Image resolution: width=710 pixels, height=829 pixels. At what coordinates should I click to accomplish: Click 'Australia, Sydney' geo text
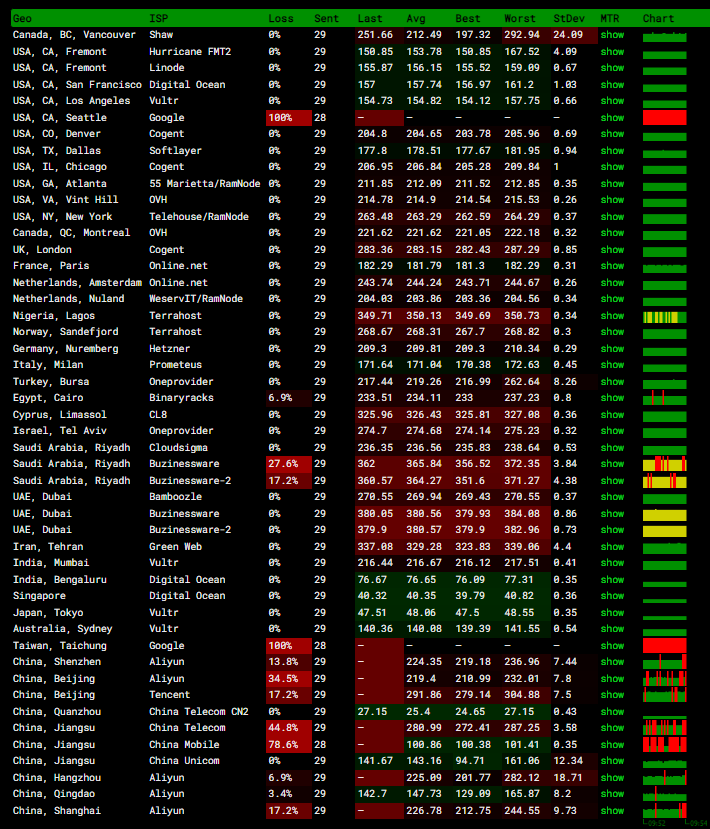click(62, 629)
